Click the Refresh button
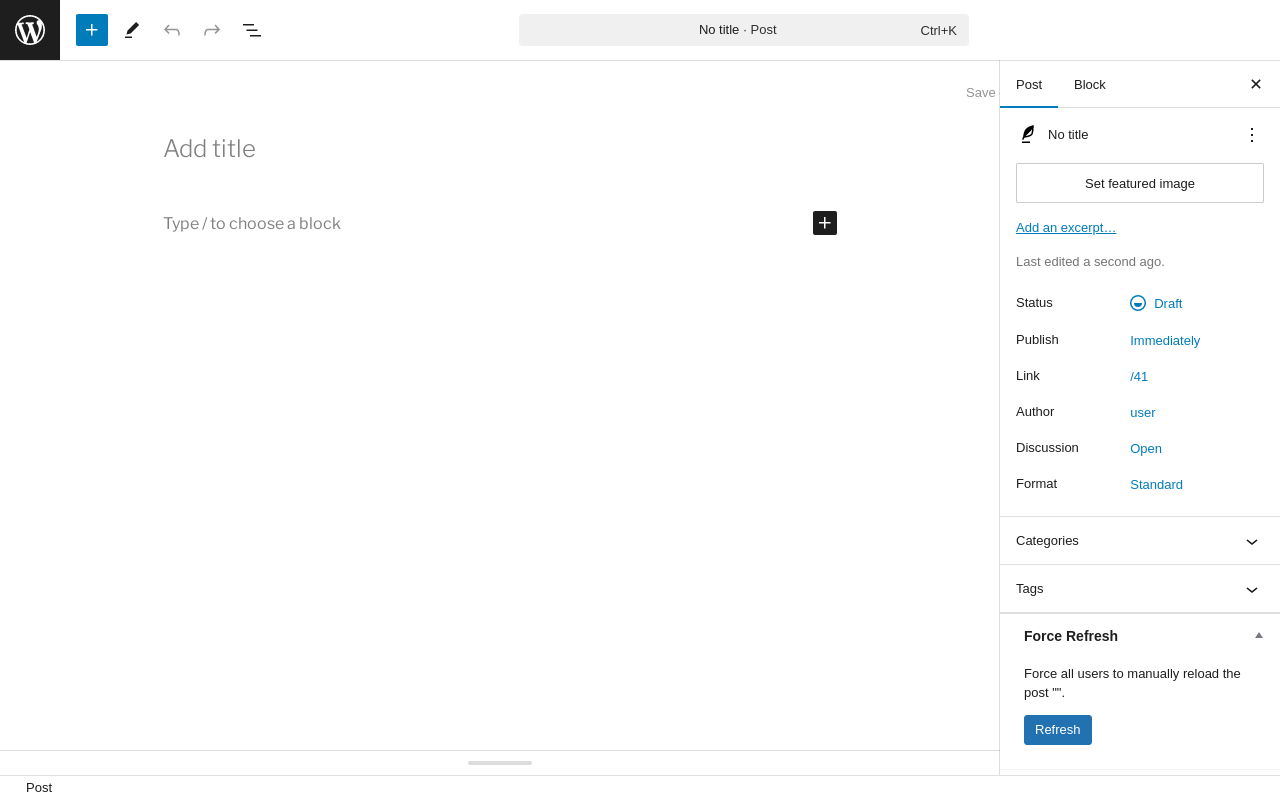Image resolution: width=1280 pixels, height=800 pixels. (1058, 730)
